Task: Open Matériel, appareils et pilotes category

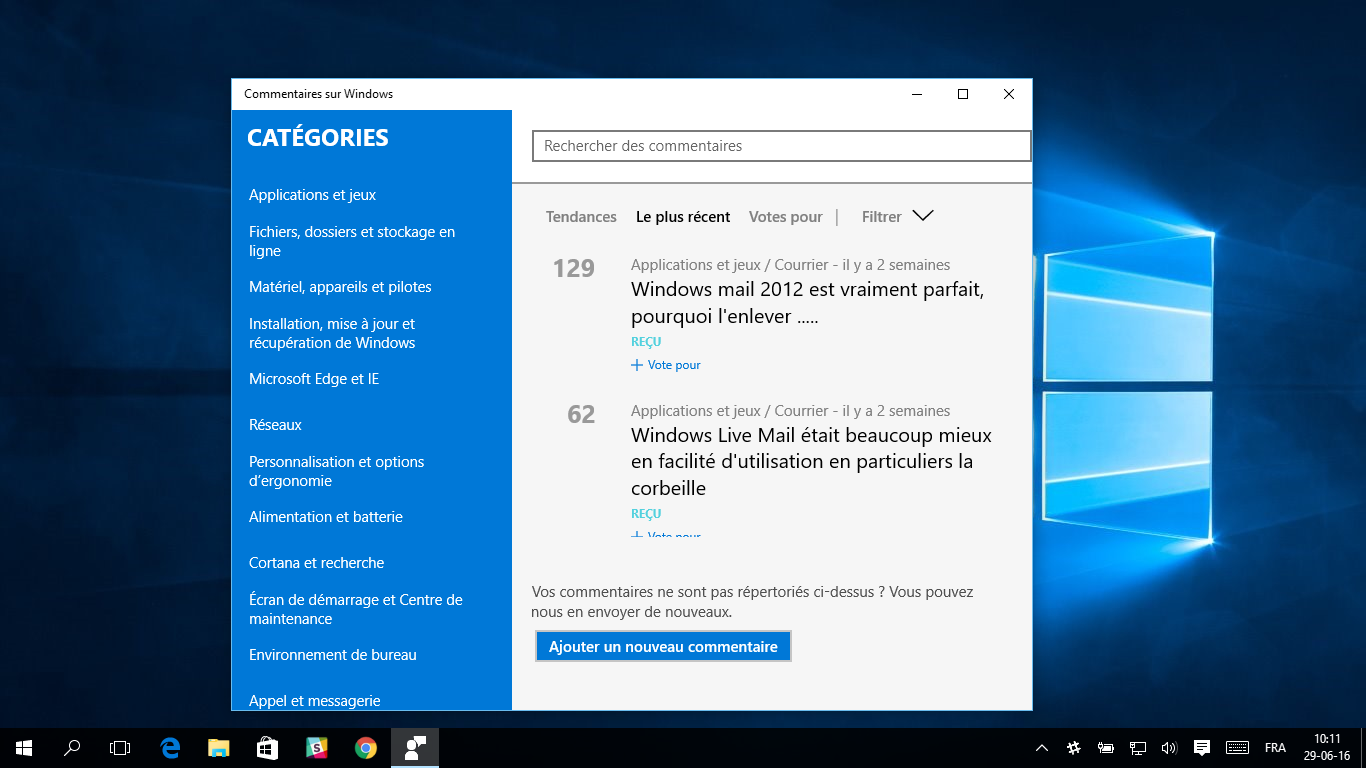Action: coord(340,287)
